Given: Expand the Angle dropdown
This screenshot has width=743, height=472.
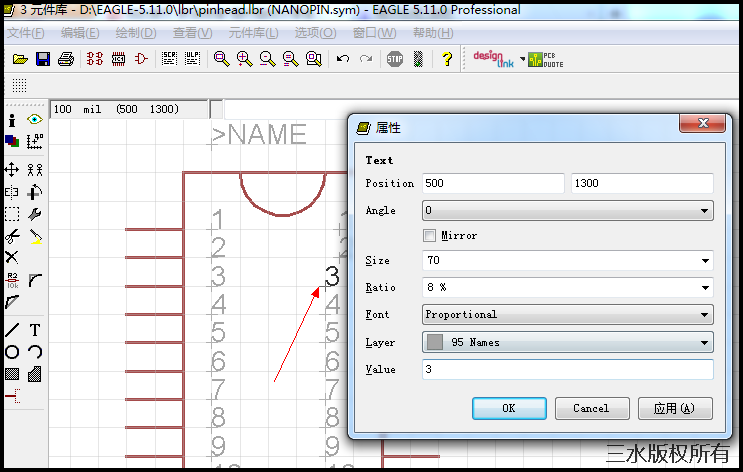Looking at the screenshot, I should coord(705,211).
